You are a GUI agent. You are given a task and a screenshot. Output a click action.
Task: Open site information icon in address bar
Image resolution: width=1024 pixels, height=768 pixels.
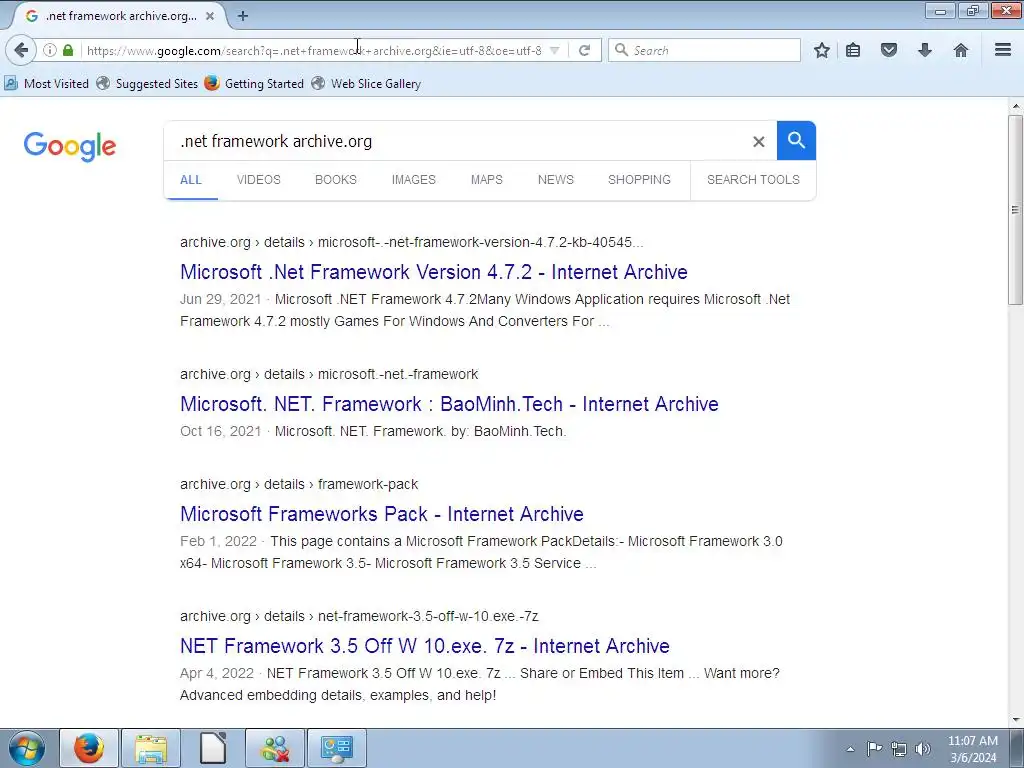coord(50,50)
